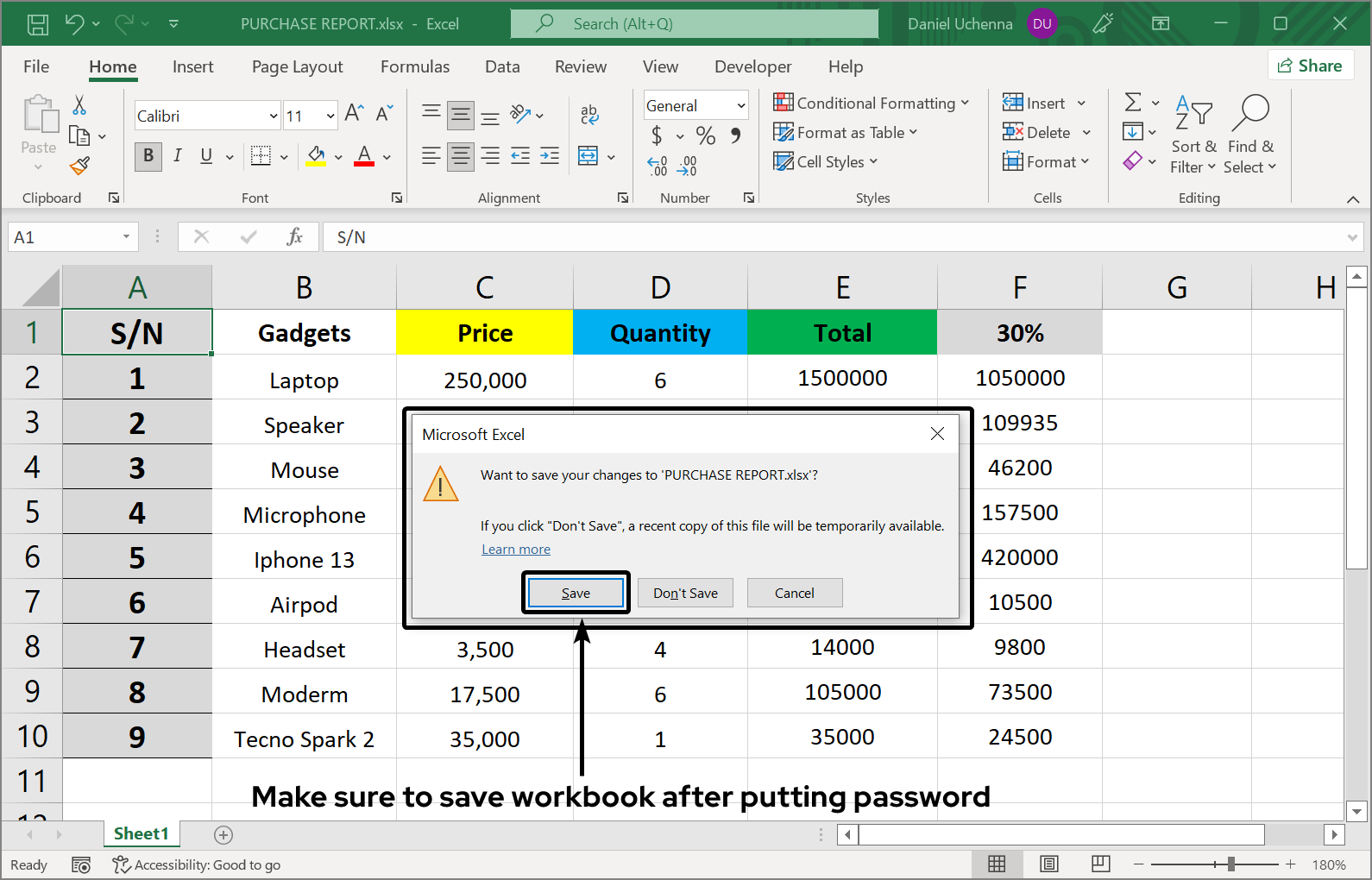The image size is (1372, 880).
Task: Expand the General number format dropdown
Action: 740,106
